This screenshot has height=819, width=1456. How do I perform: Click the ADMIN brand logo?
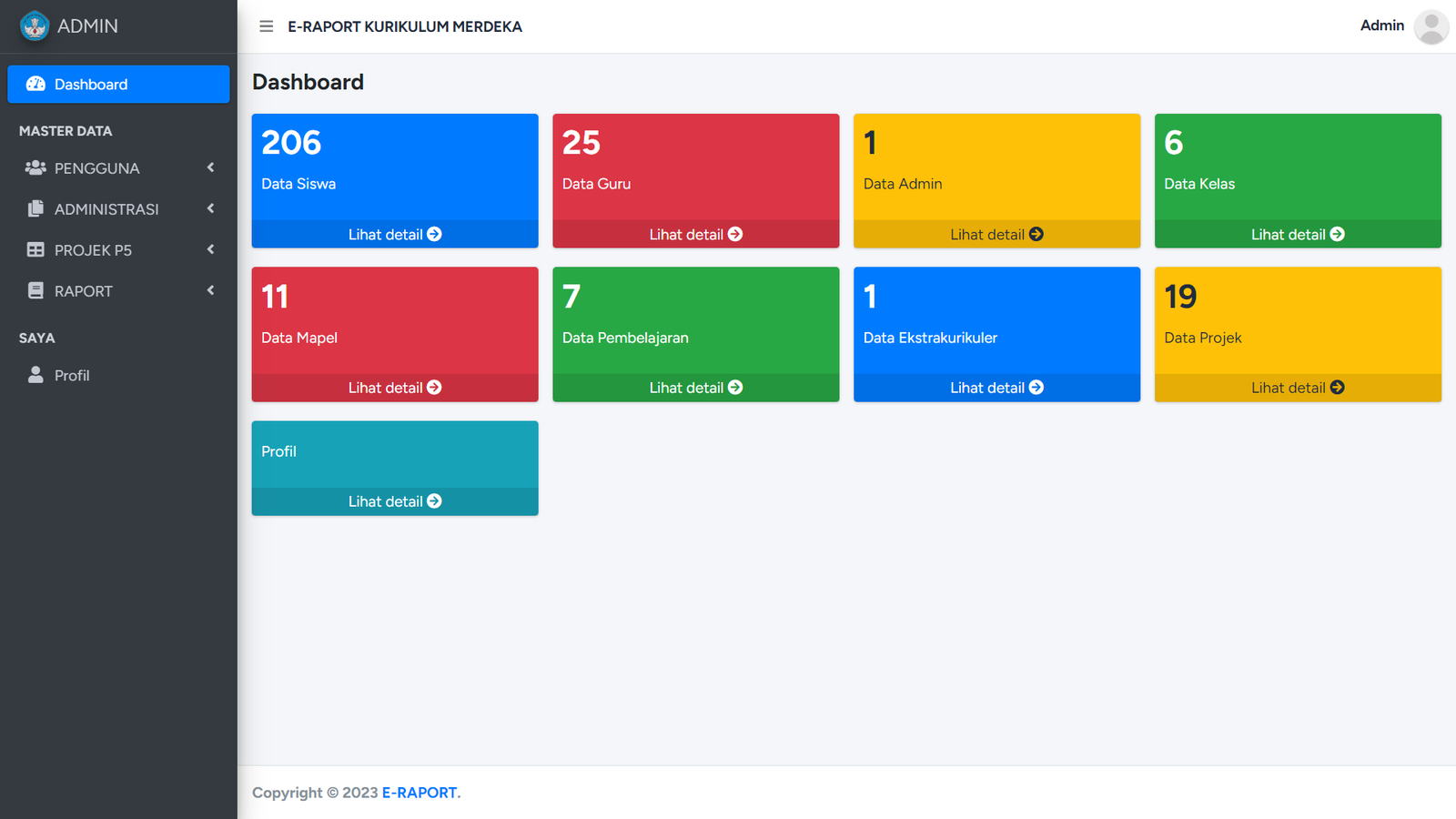click(35, 26)
